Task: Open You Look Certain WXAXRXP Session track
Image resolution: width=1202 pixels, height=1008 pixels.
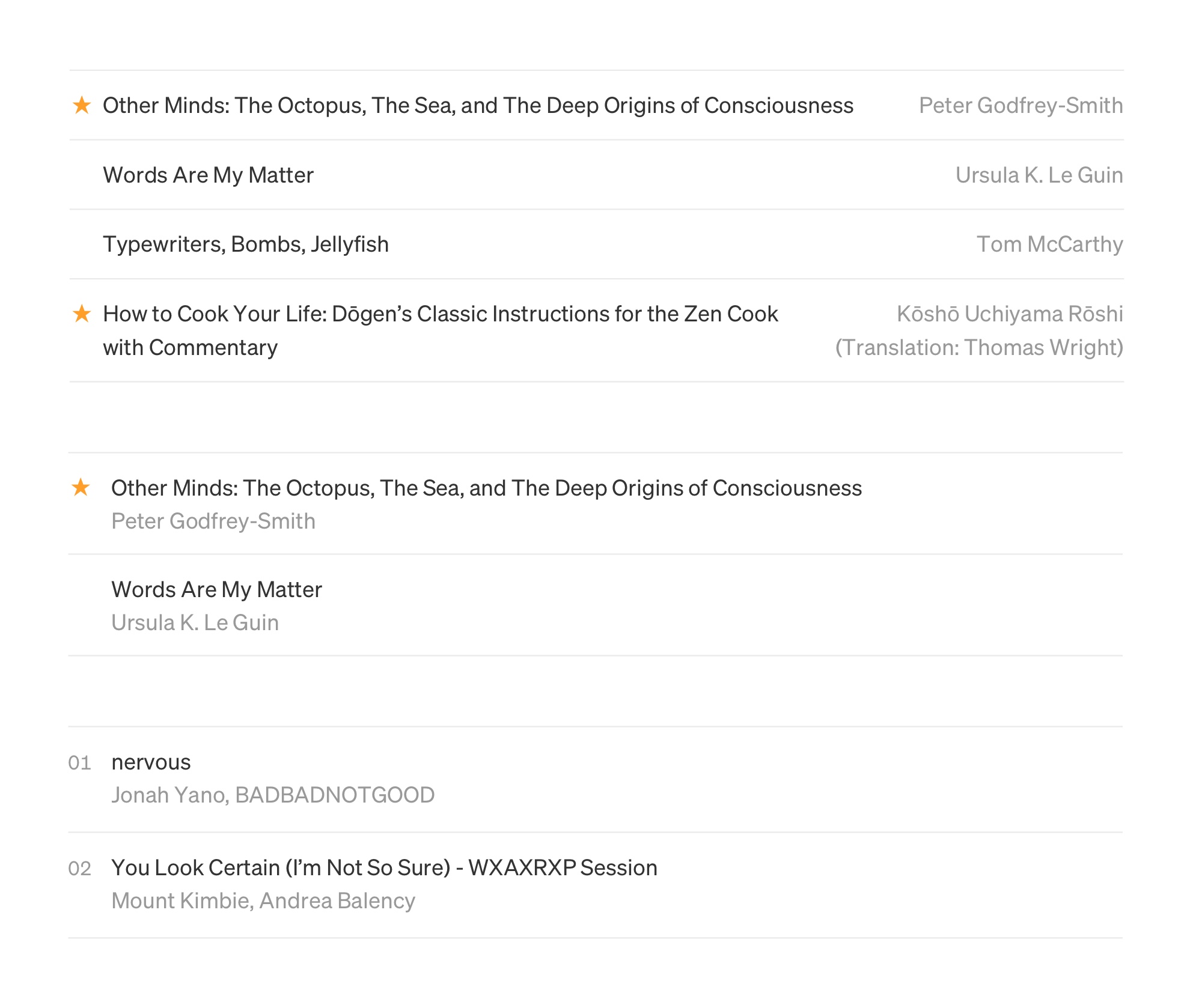Action: pos(384,867)
